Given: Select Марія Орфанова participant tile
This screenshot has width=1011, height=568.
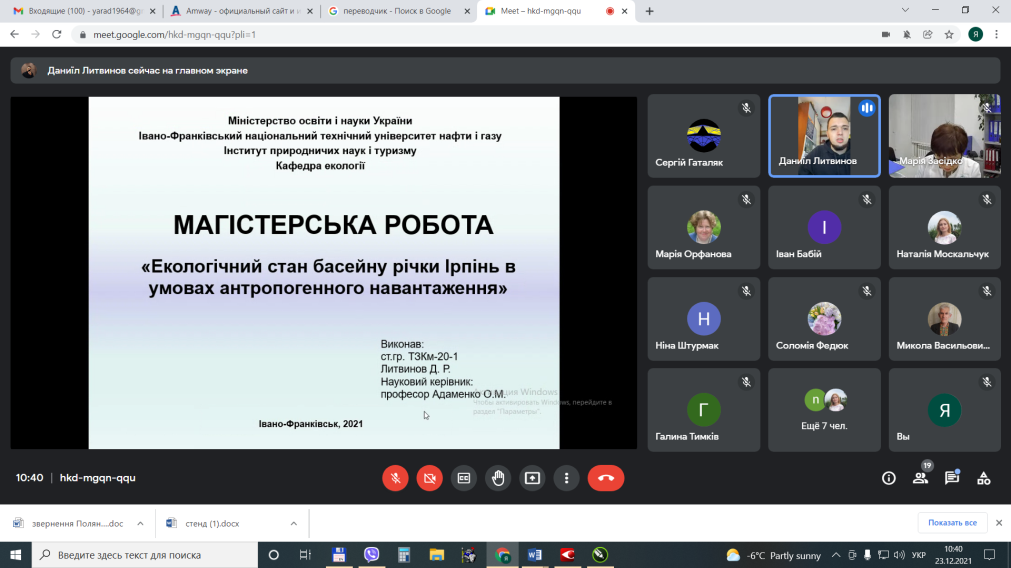Looking at the screenshot, I should coord(703,228).
